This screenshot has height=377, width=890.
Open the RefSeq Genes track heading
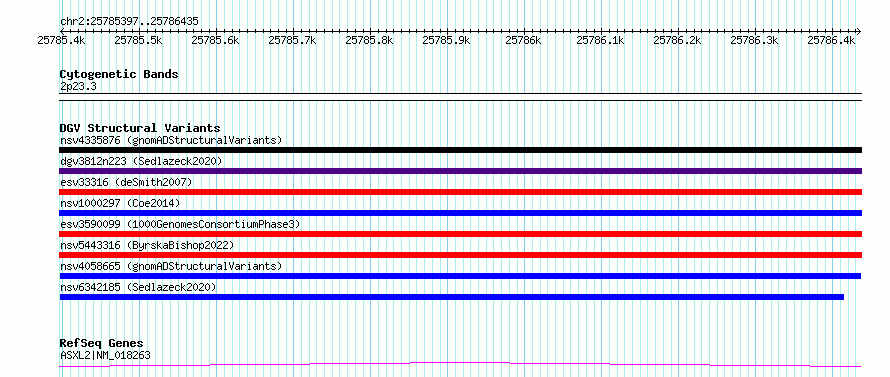[x=101, y=344]
